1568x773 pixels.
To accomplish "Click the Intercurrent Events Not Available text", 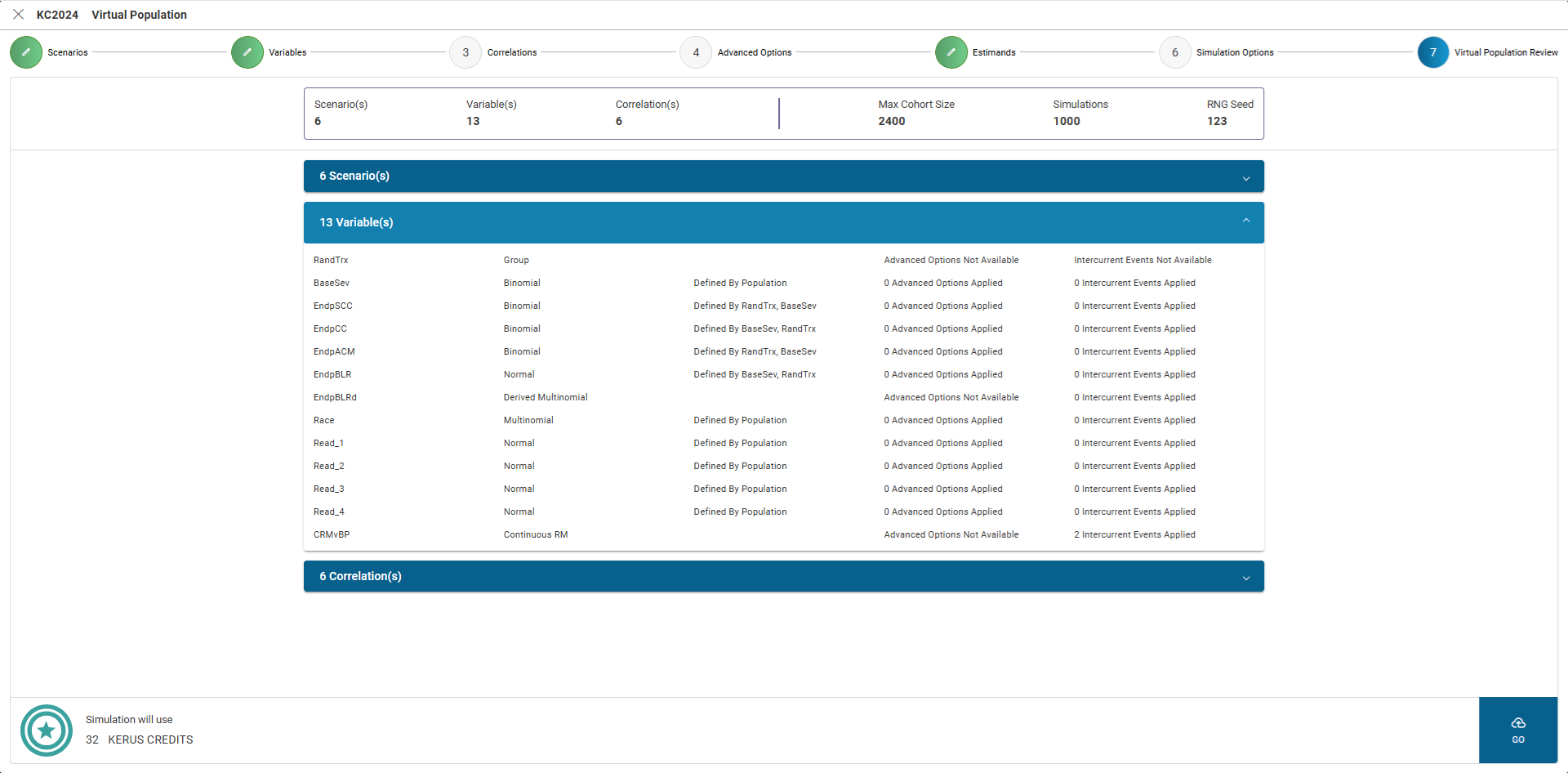I will point(1143,260).
